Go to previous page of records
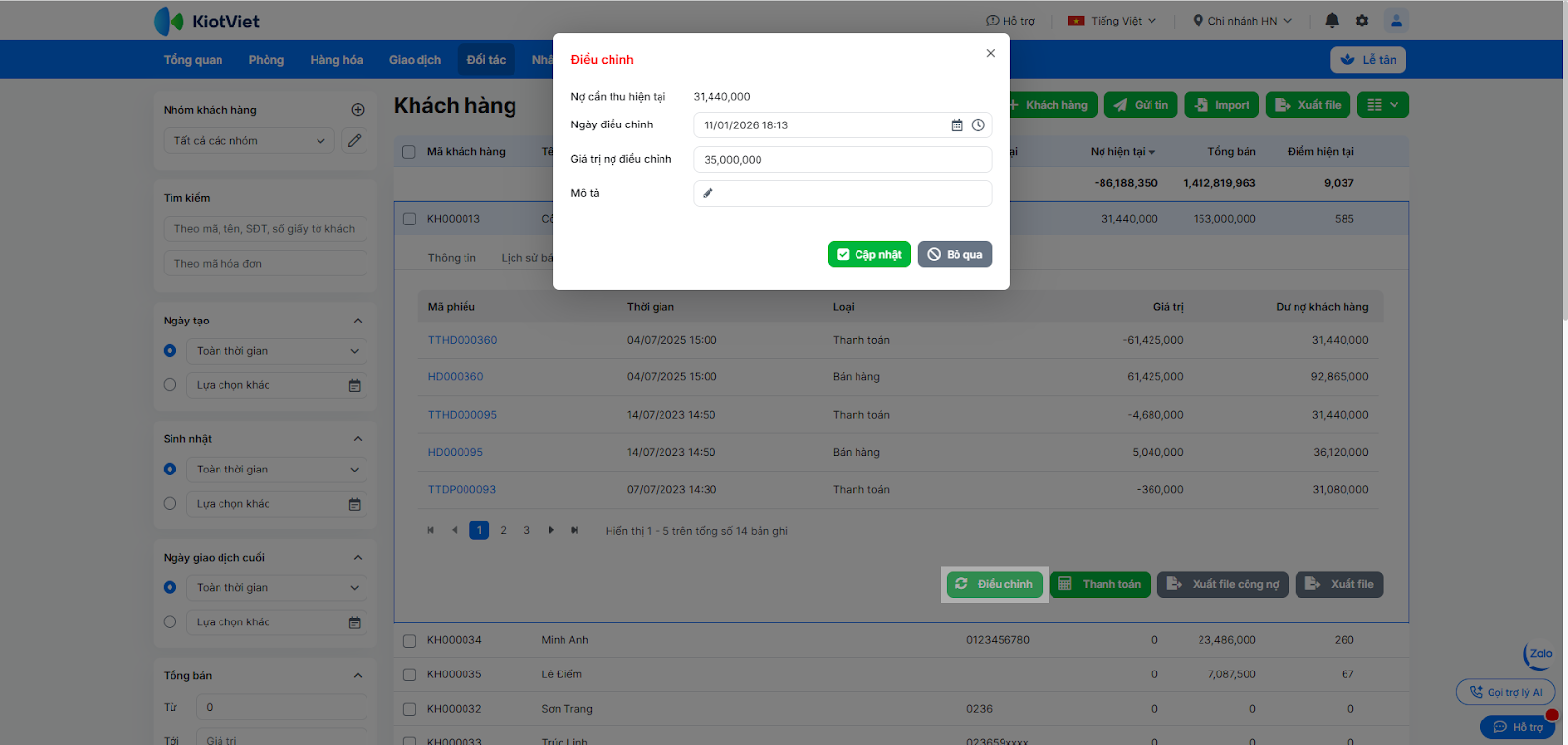1568x745 pixels. click(454, 531)
